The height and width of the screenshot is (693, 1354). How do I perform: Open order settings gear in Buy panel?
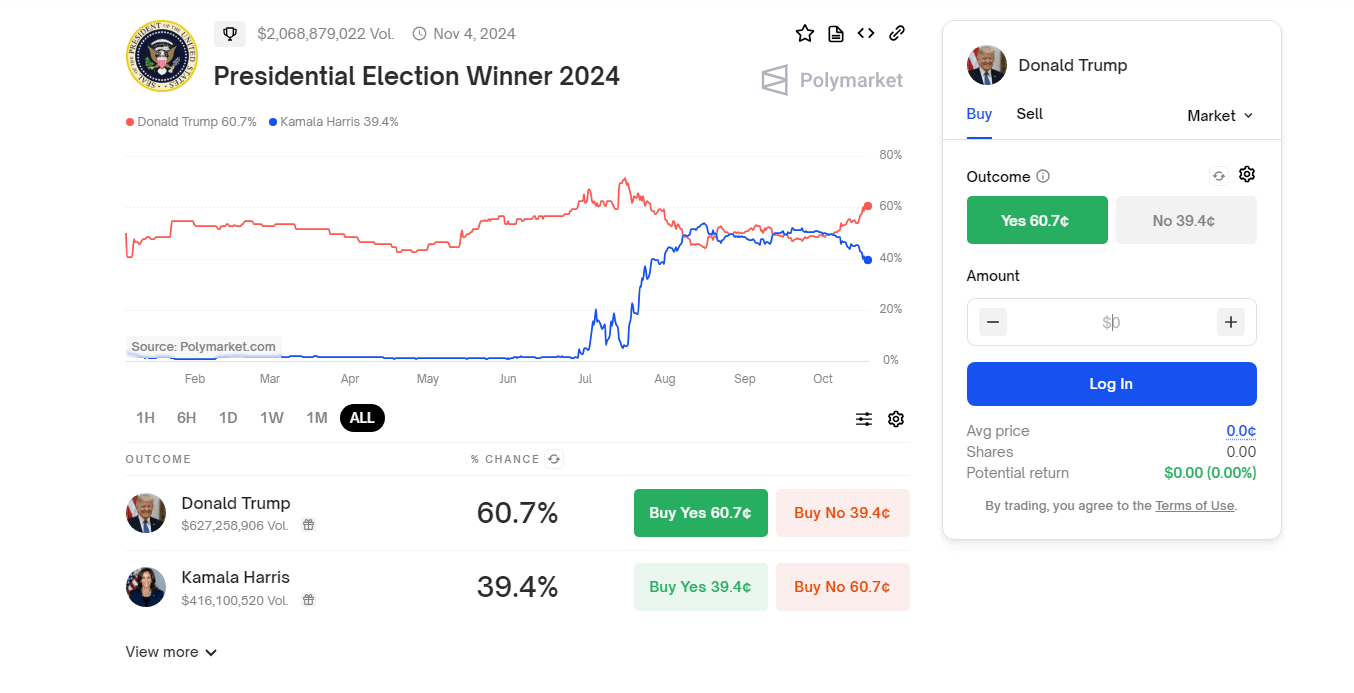(x=1246, y=175)
